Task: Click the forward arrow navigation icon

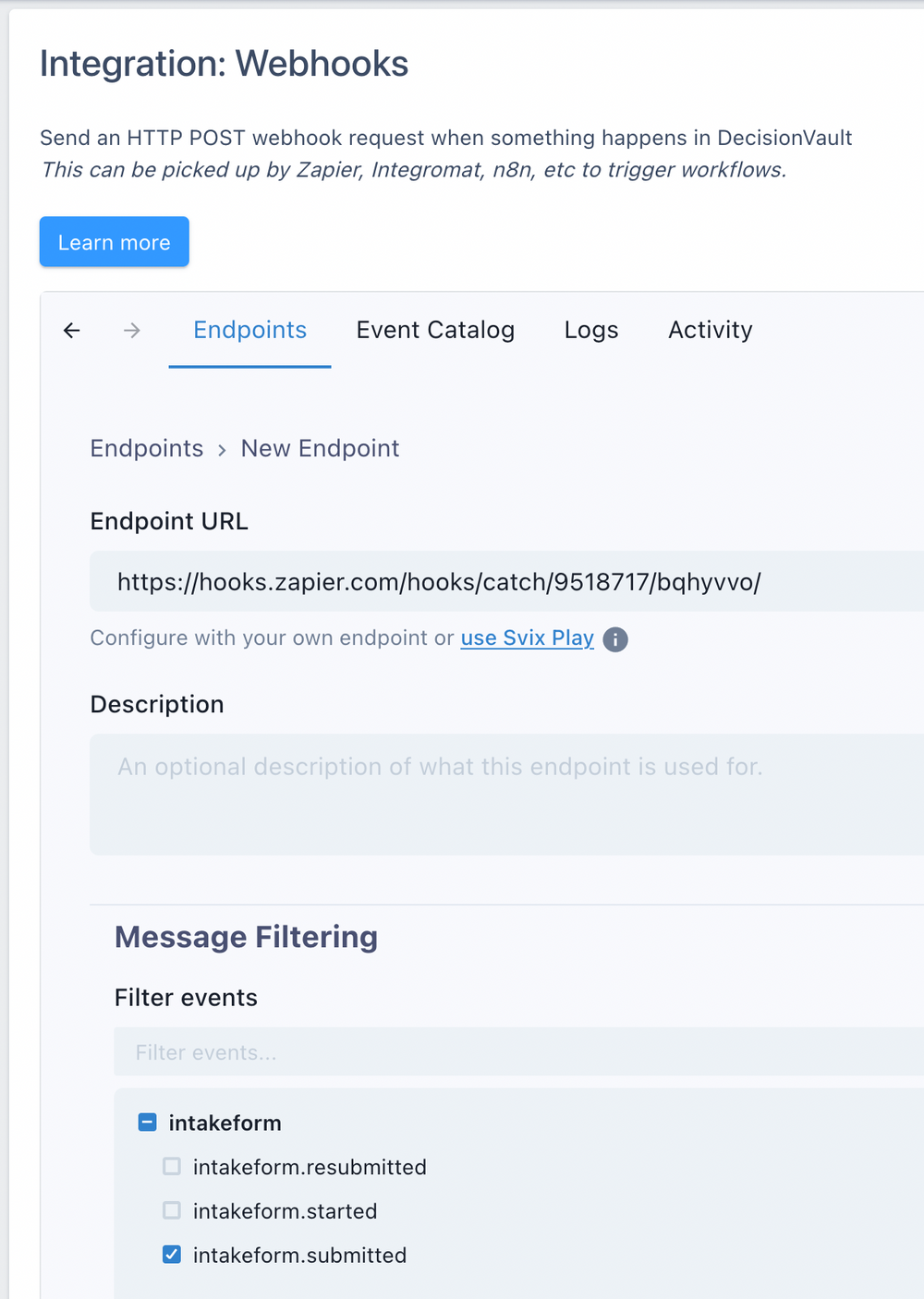Action: 132,330
